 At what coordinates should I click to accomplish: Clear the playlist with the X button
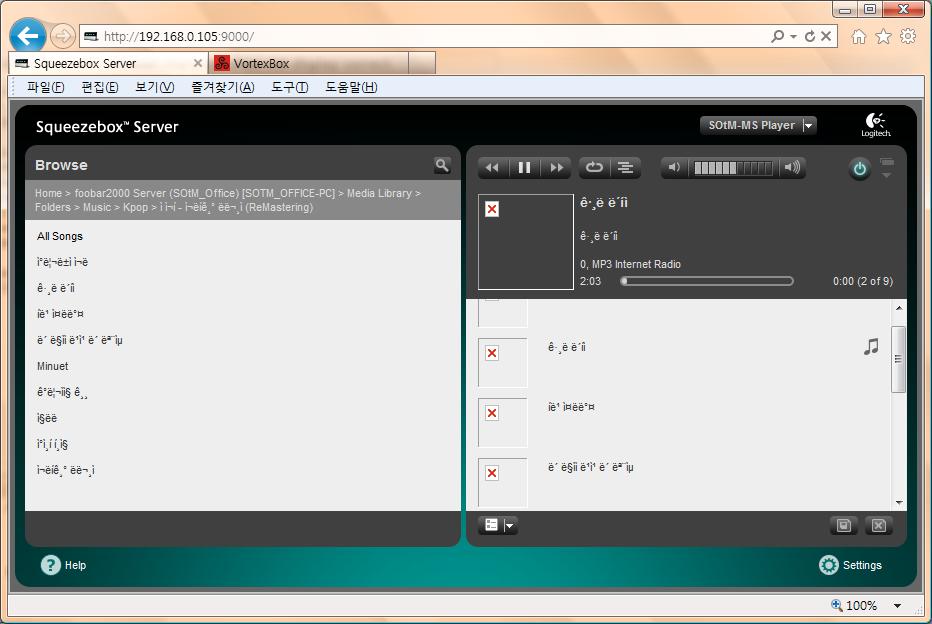pyautogui.click(x=877, y=525)
